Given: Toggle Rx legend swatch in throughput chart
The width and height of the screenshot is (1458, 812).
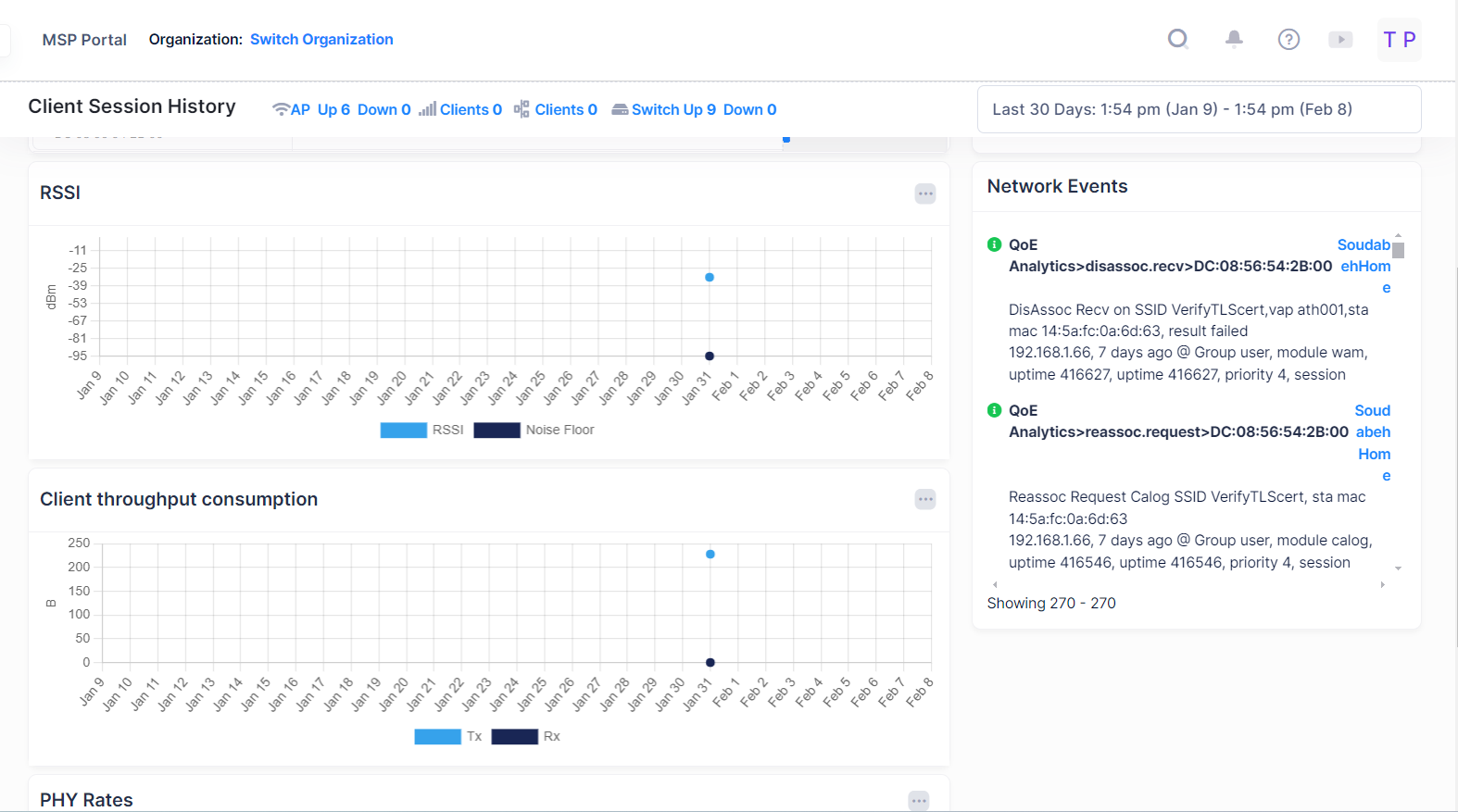Looking at the screenshot, I should [x=515, y=737].
